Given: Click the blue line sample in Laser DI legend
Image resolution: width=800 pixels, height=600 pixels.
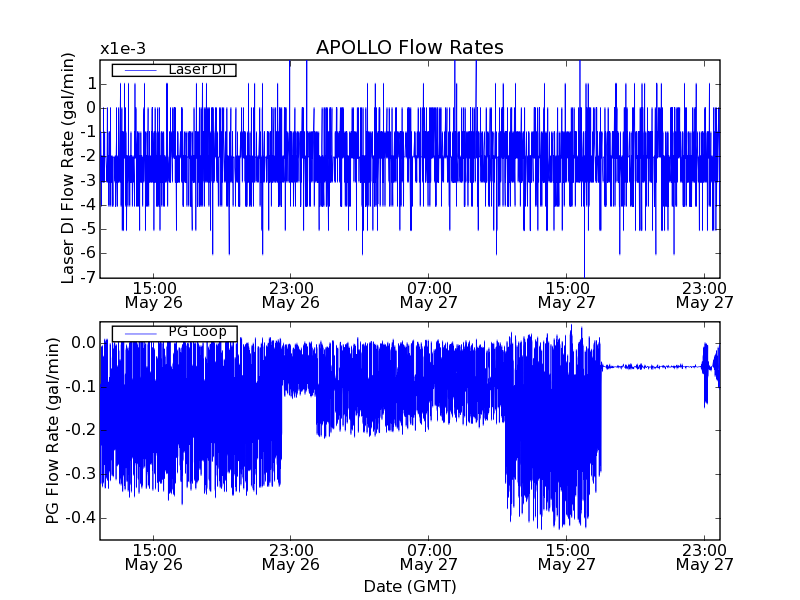Looking at the screenshot, I should point(138,70).
